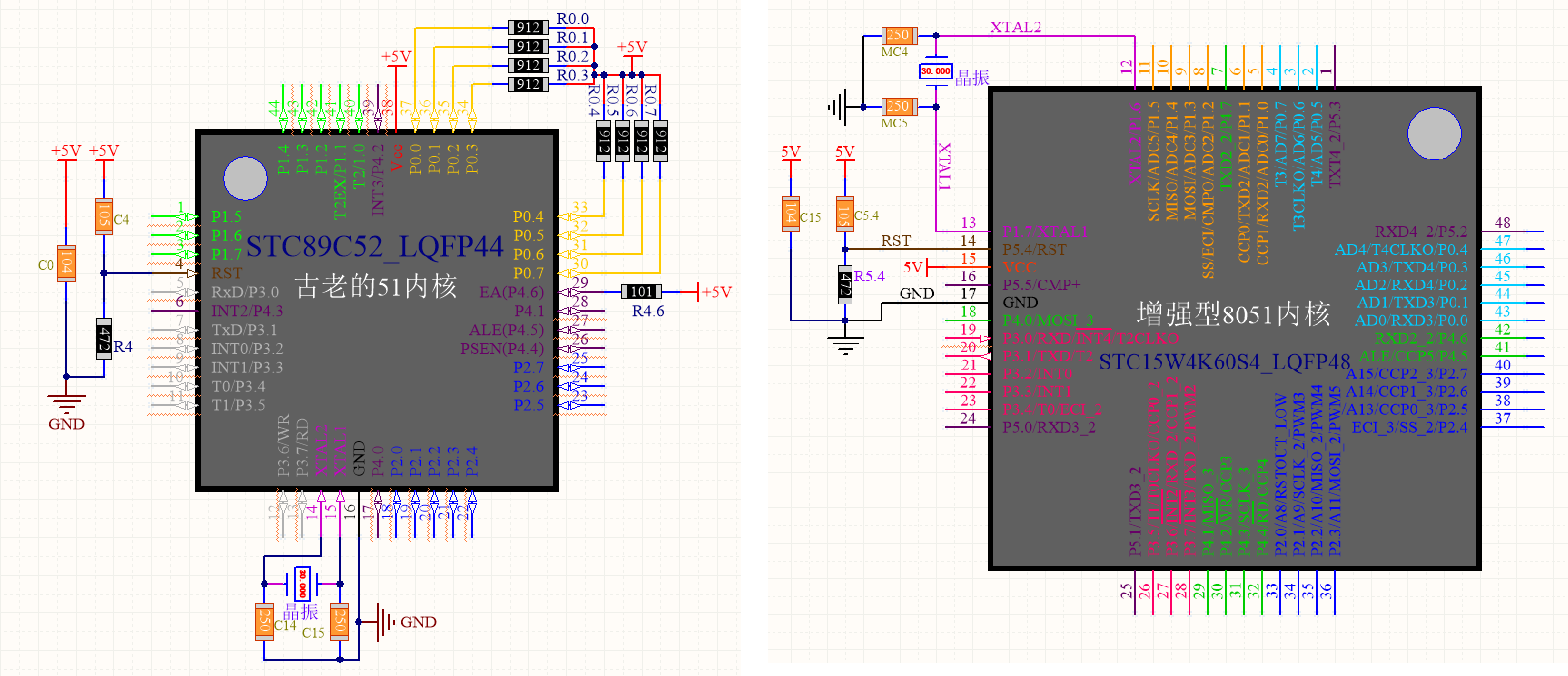Click the R4.6 designator text
The height and width of the screenshot is (676, 1568).
pos(647,313)
